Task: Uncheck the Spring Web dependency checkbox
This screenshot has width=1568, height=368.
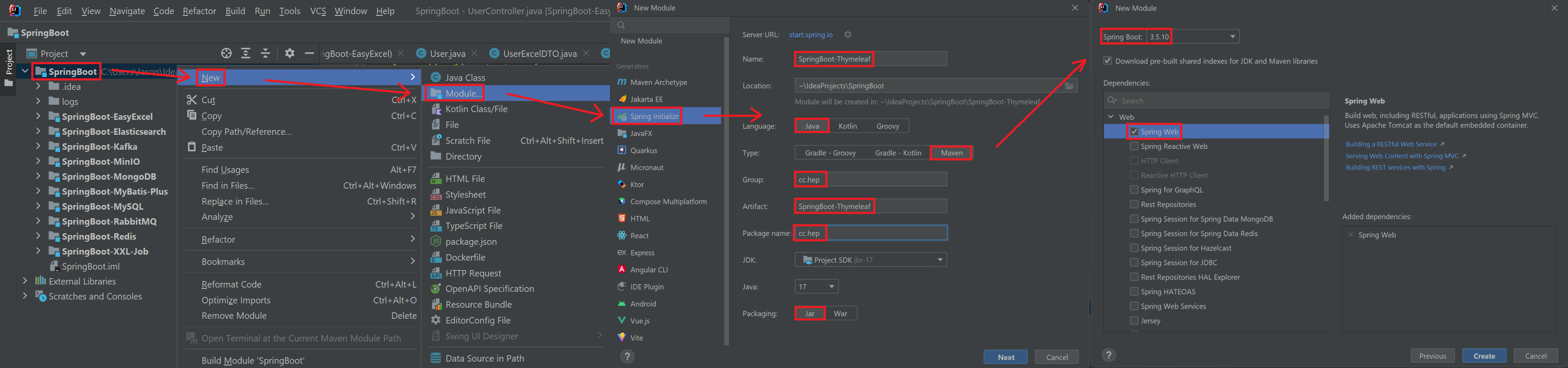Action: tap(1134, 131)
